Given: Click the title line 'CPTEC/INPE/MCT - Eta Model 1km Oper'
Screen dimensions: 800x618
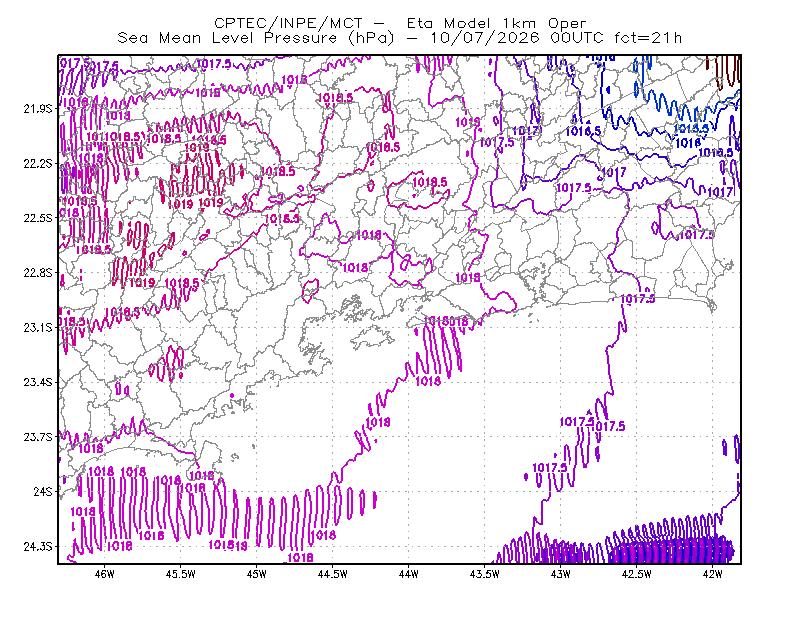Looking at the screenshot, I should 400,23.
